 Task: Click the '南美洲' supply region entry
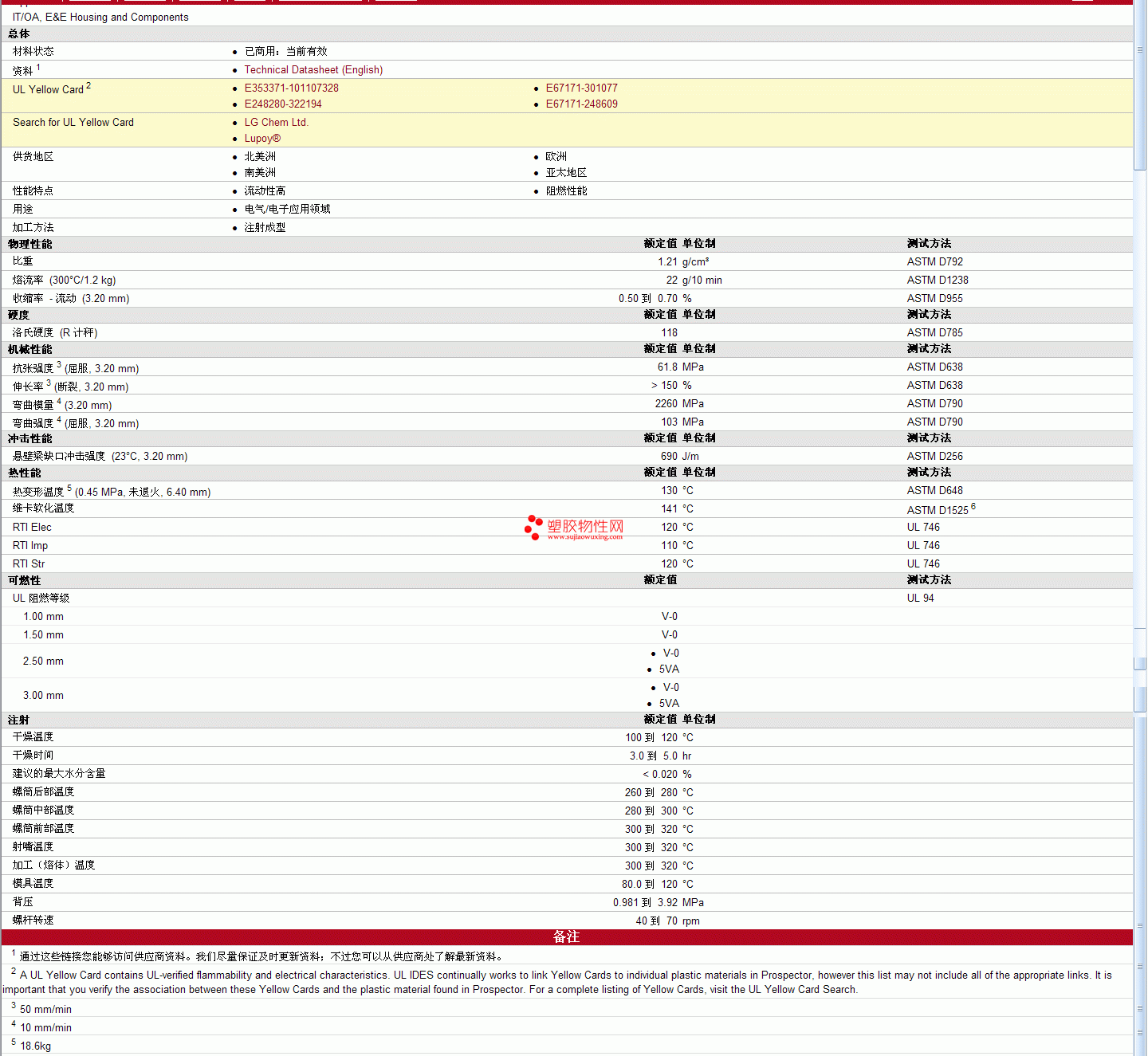click(x=260, y=173)
